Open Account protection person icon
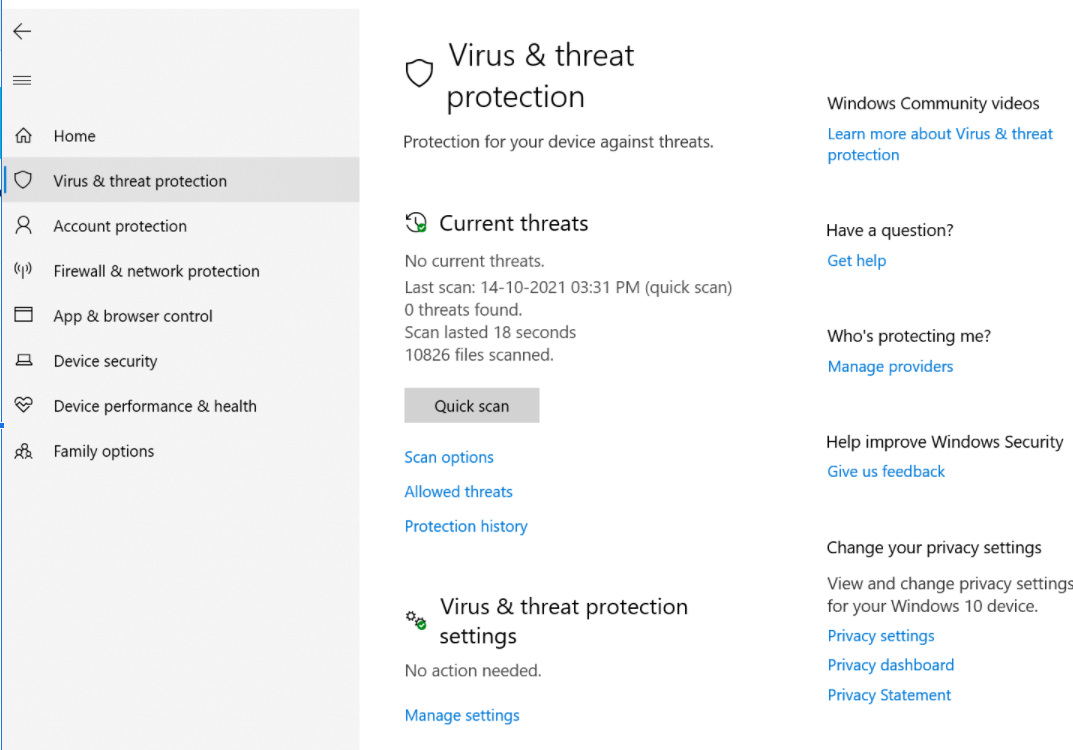The image size is (1073, 750). 23,226
